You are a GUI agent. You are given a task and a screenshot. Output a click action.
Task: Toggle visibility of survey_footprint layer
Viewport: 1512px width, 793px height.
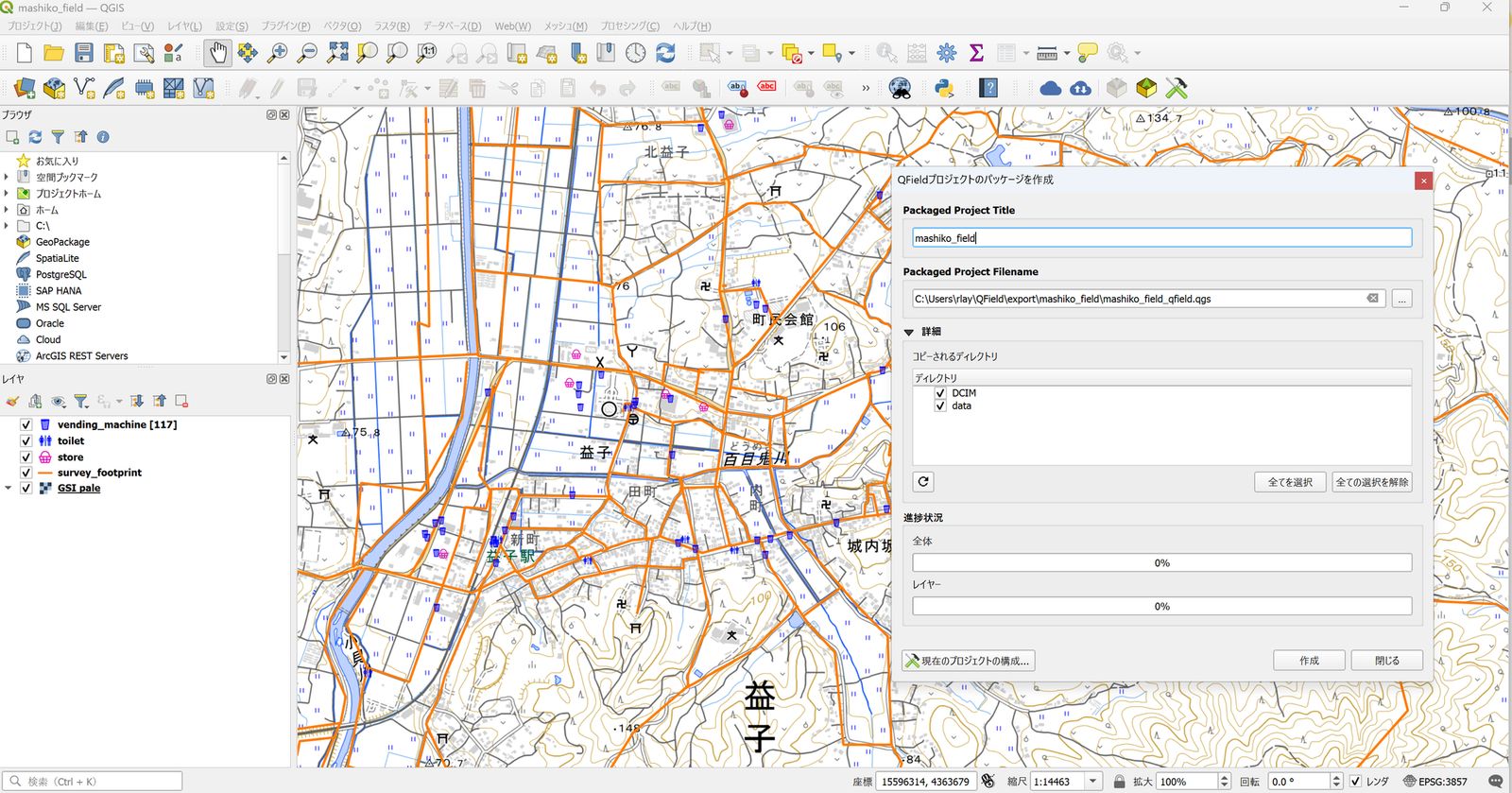coord(26,473)
